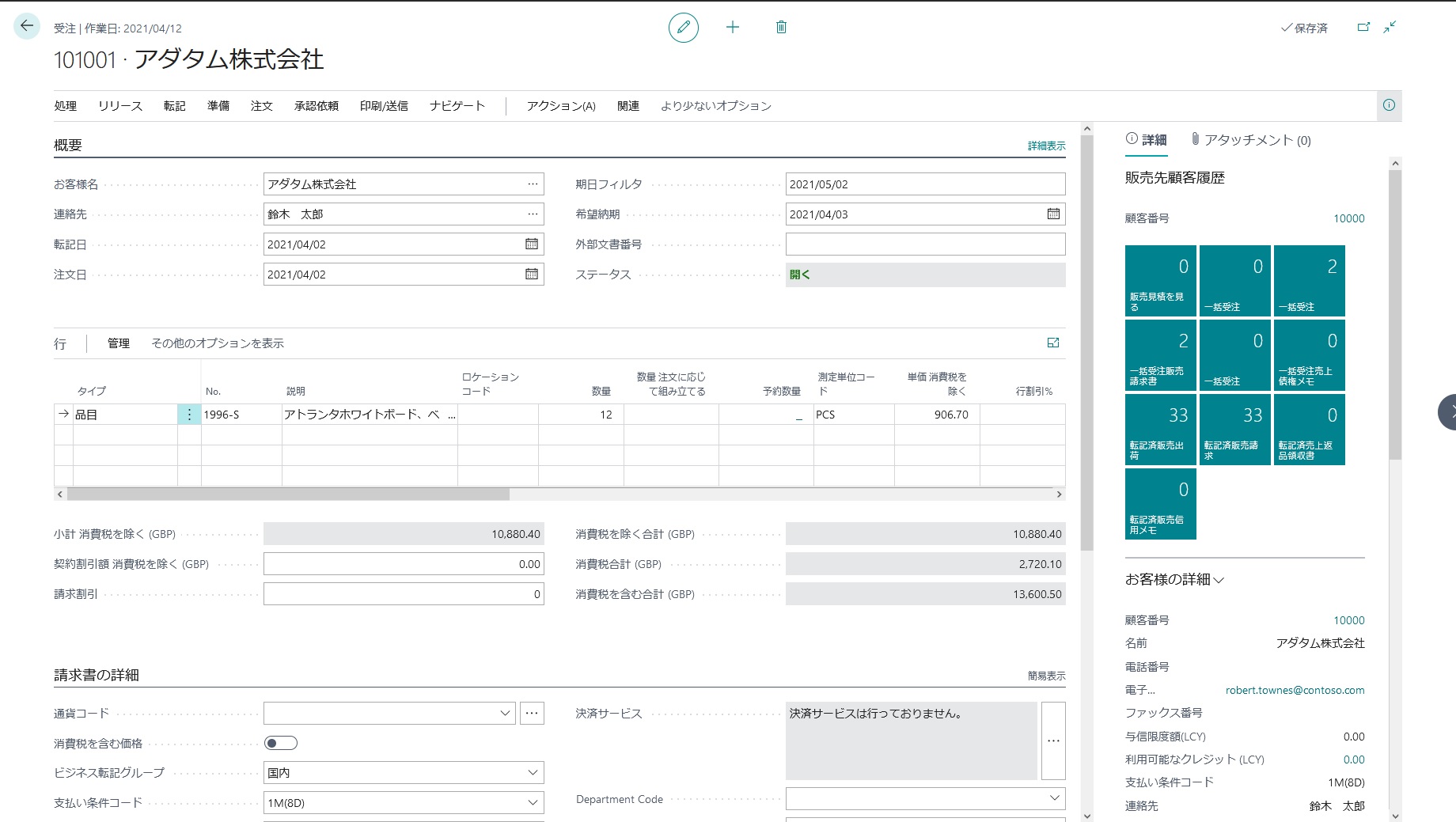
Task: Toggle the FactBox info pane icon
Action: [1389, 105]
